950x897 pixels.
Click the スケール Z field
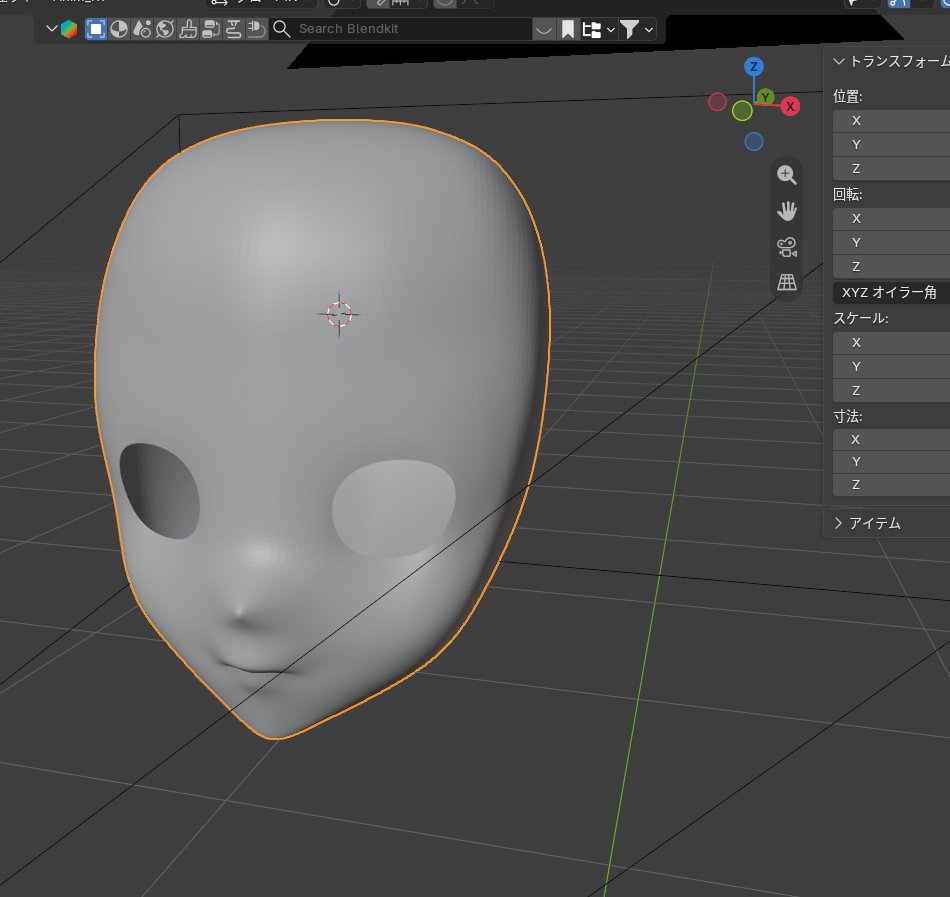pyautogui.click(x=891, y=391)
